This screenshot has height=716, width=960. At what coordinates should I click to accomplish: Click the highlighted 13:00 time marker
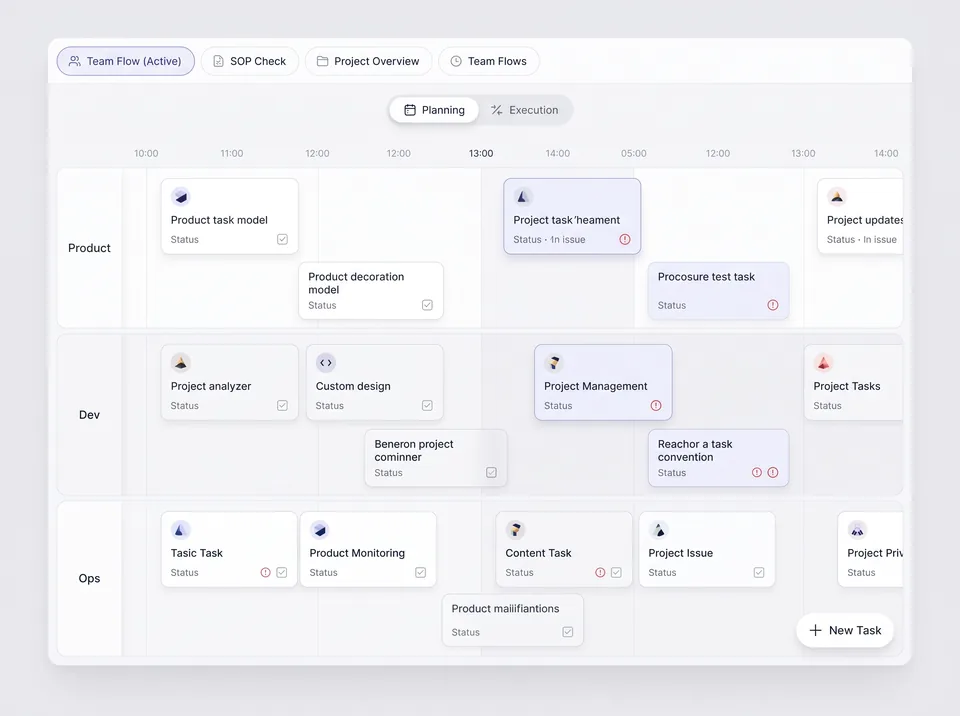coord(481,153)
